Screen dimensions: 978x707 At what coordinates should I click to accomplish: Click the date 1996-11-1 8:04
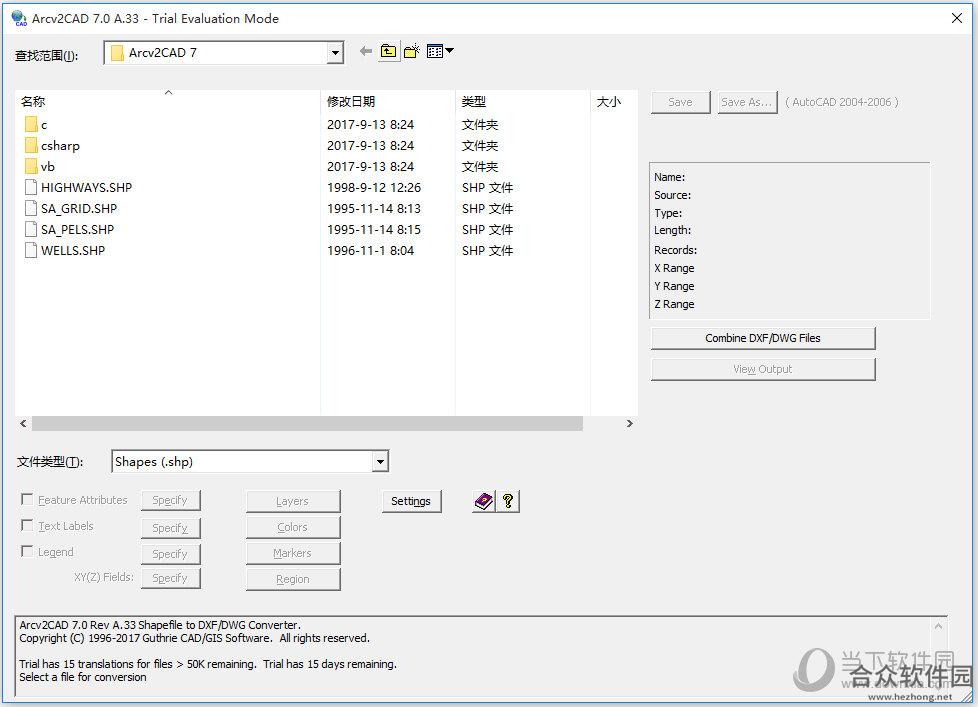click(370, 251)
